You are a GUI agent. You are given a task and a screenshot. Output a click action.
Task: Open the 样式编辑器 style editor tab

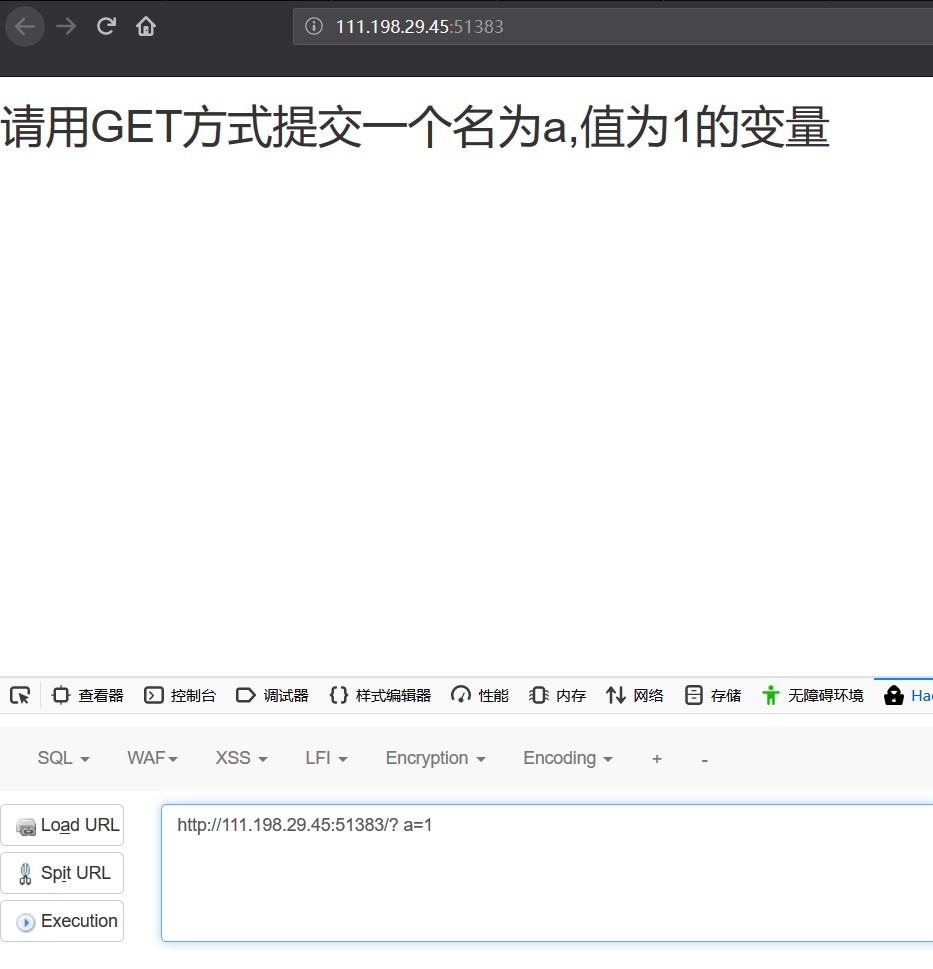click(380, 696)
